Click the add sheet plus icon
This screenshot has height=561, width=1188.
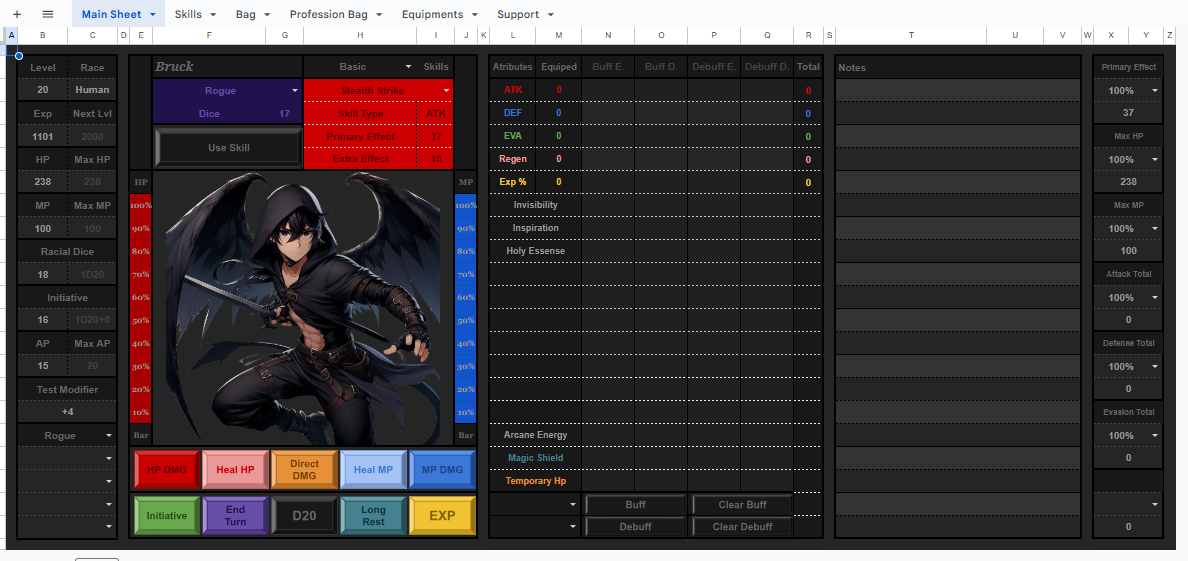point(17,14)
